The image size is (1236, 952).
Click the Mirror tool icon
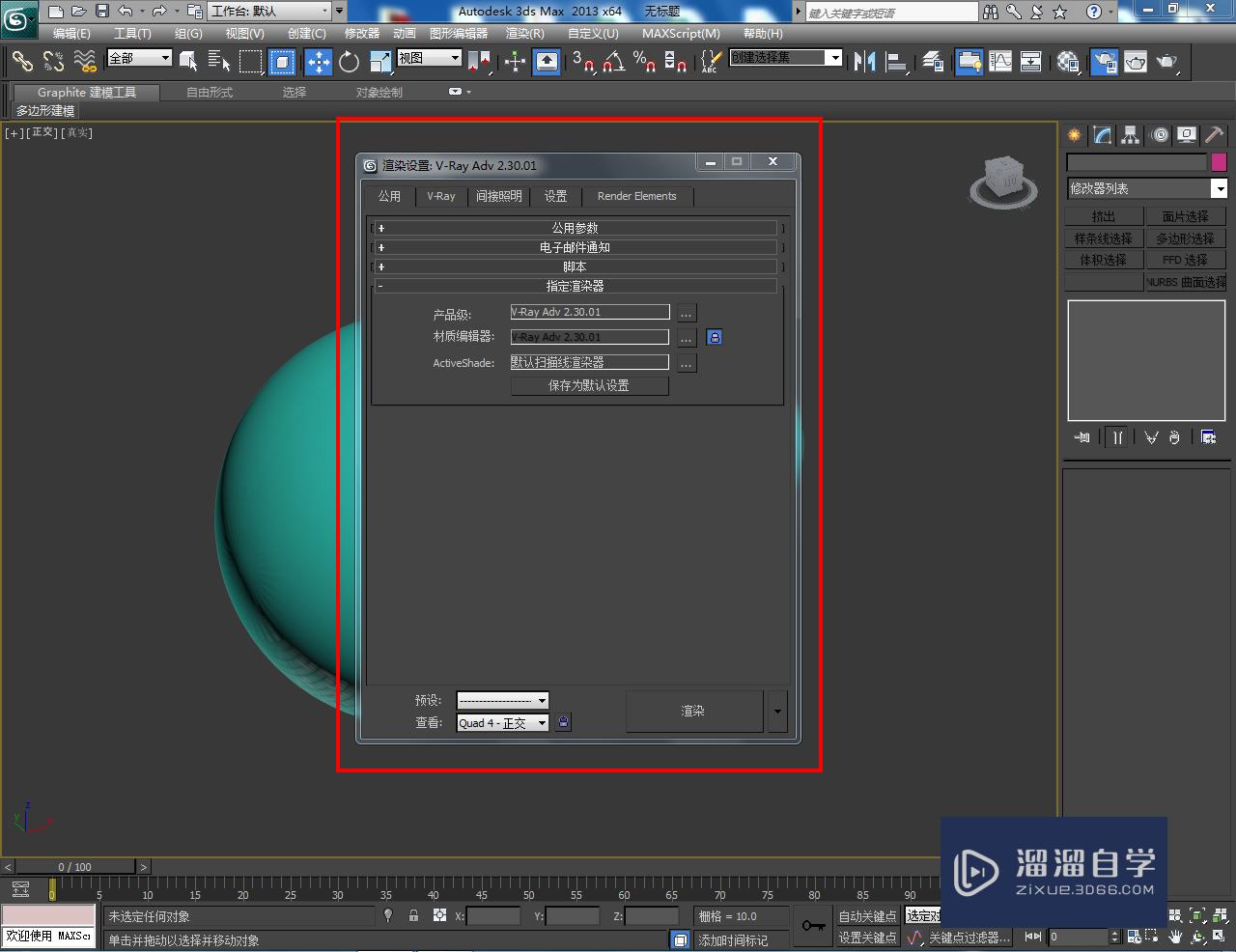864,62
